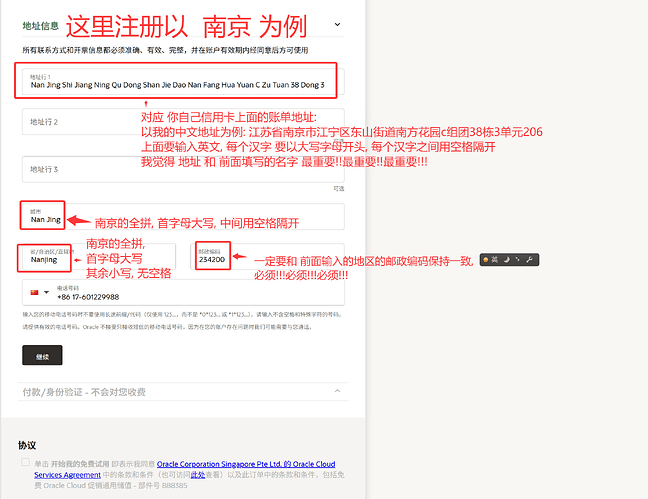Click the phone number format hint text

coord(182,315)
